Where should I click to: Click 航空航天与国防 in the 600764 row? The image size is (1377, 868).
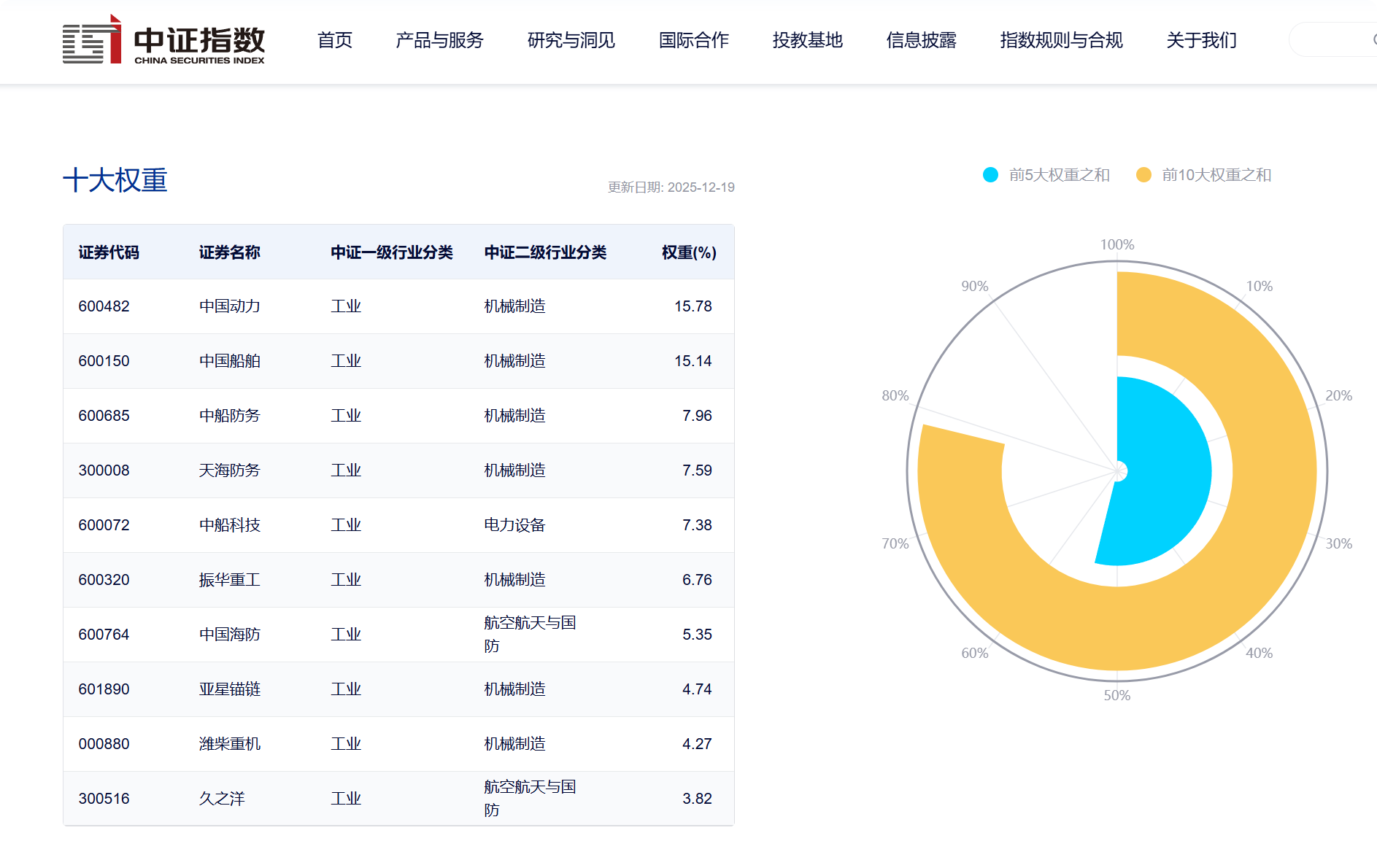[x=531, y=635]
